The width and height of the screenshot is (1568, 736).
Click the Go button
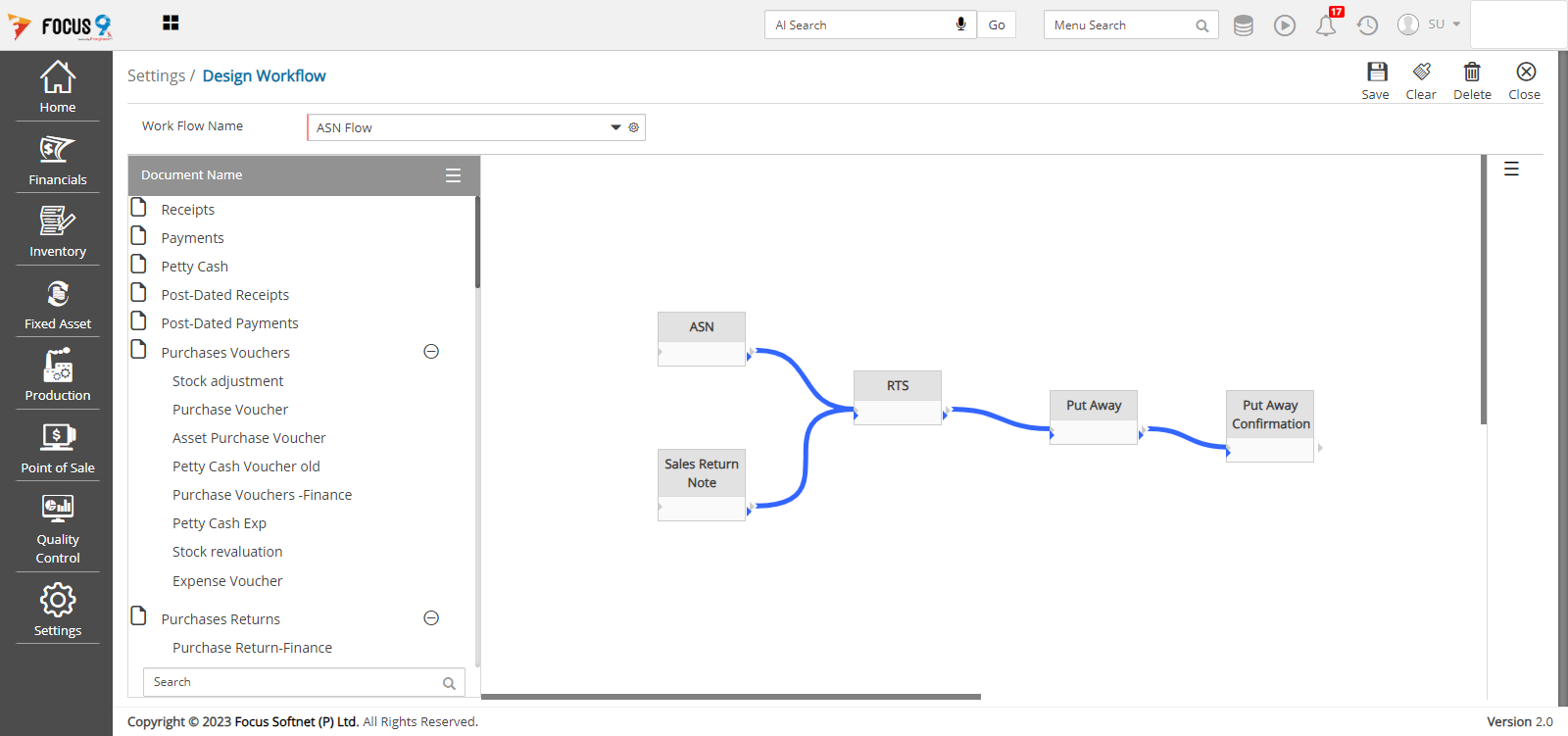click(x=997, y=25)
